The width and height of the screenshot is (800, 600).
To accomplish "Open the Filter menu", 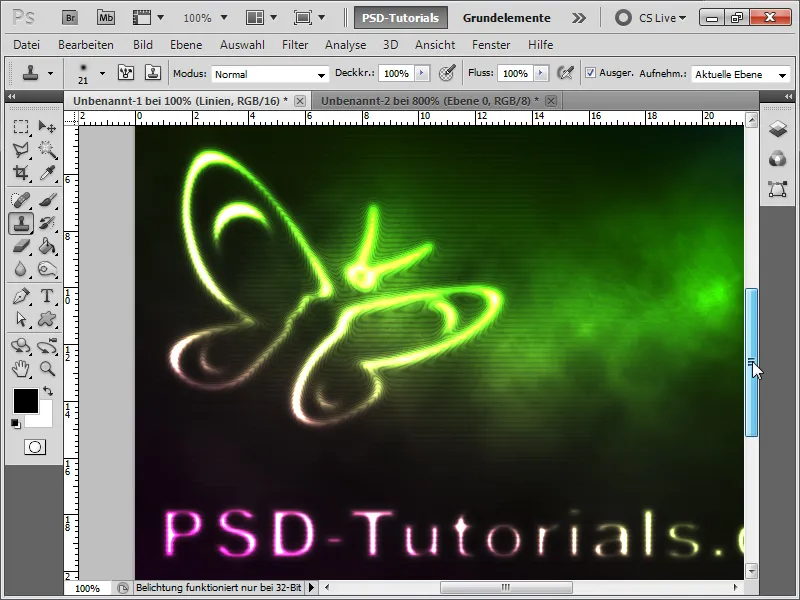I will coord(295,45).
